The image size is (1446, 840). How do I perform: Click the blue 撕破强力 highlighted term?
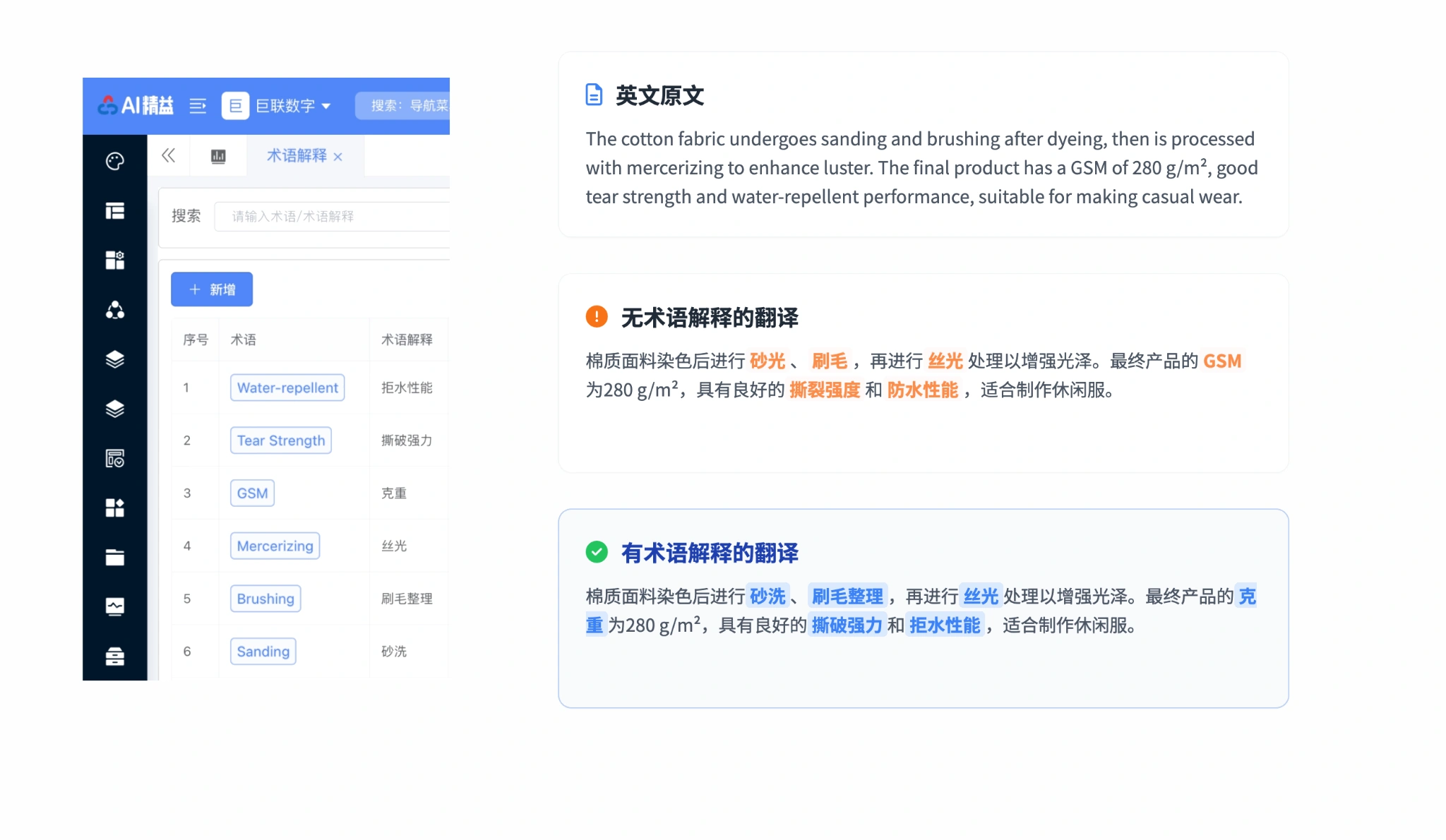847,625
